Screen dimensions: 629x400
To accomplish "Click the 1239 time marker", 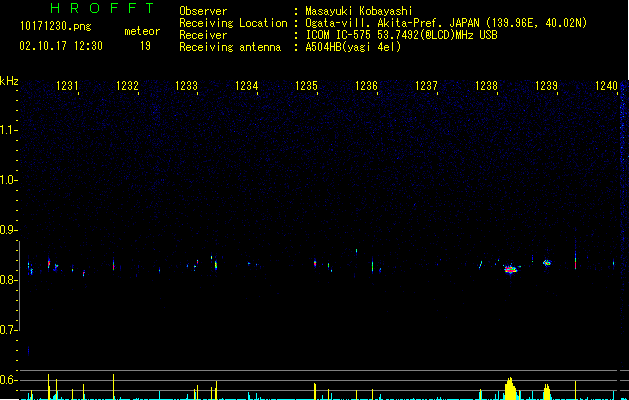I will click(546, 86).
